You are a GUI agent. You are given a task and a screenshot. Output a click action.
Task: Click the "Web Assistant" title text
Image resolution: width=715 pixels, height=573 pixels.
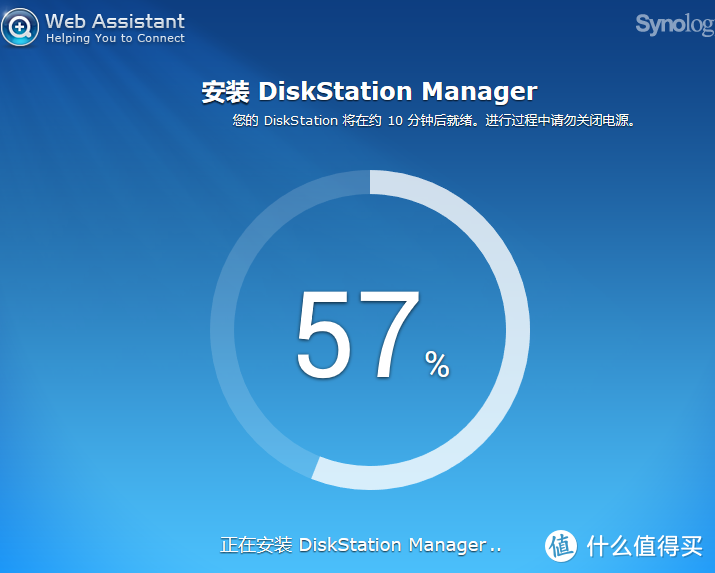coord(115,20)
